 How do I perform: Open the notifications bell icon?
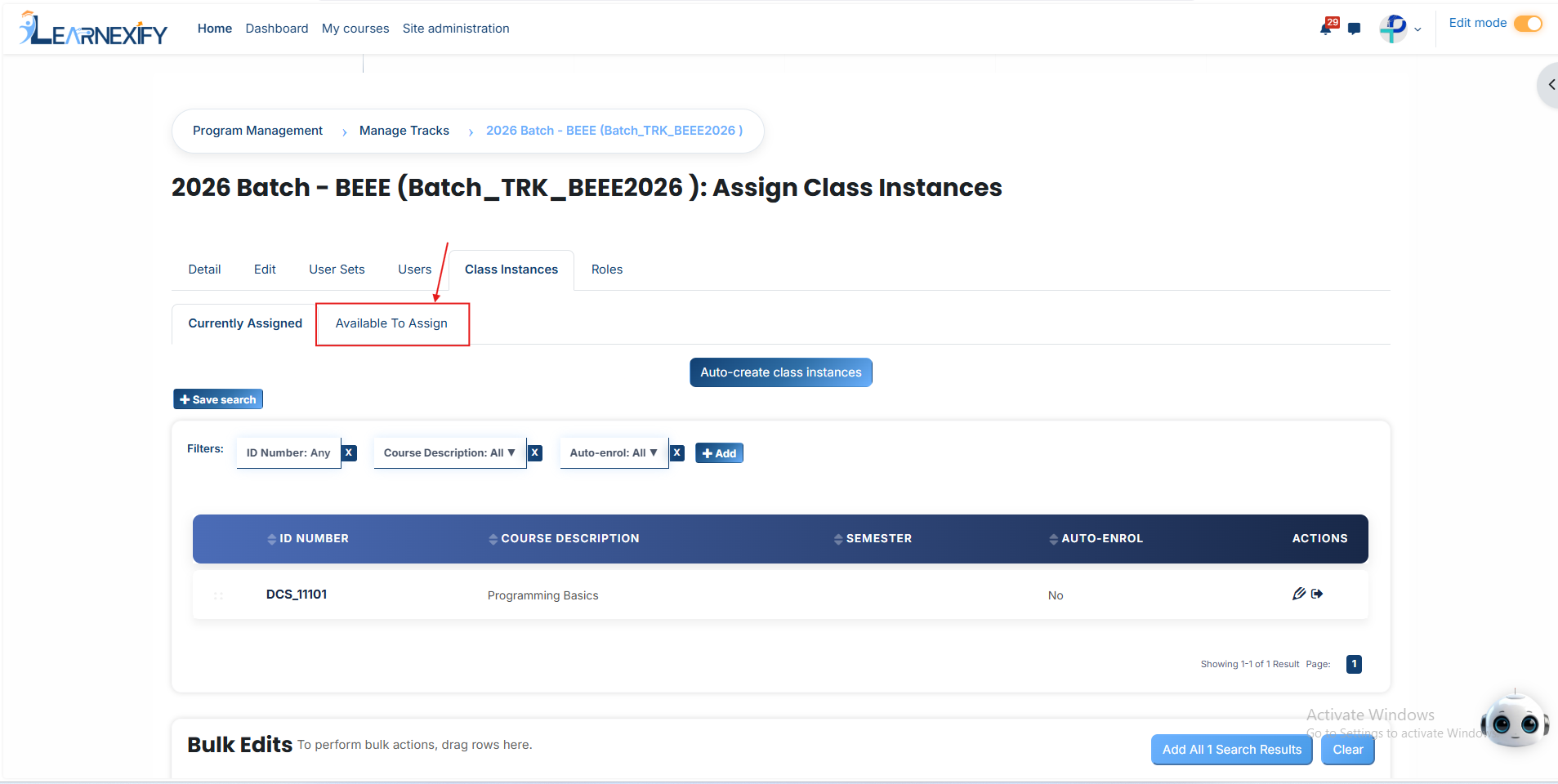tap(1327, 28)
